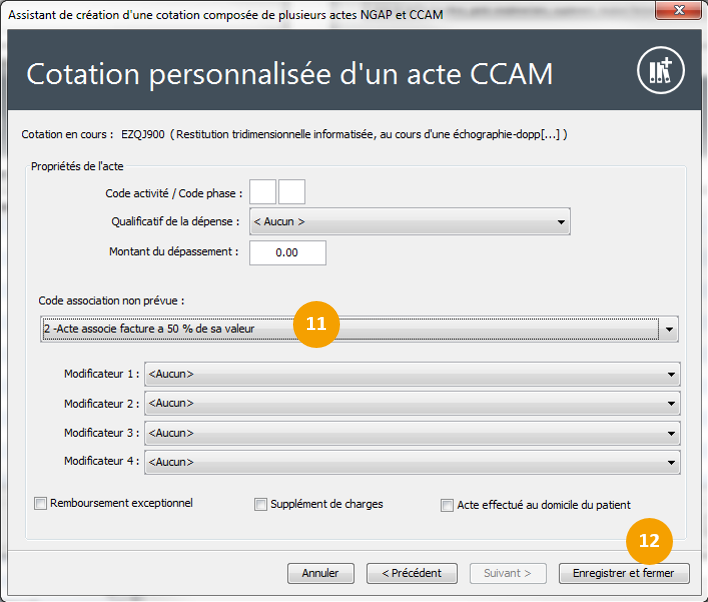The image size is (708, 602).
Task: Select the Modificateur 4 dropdown
Action: (412, 462)
